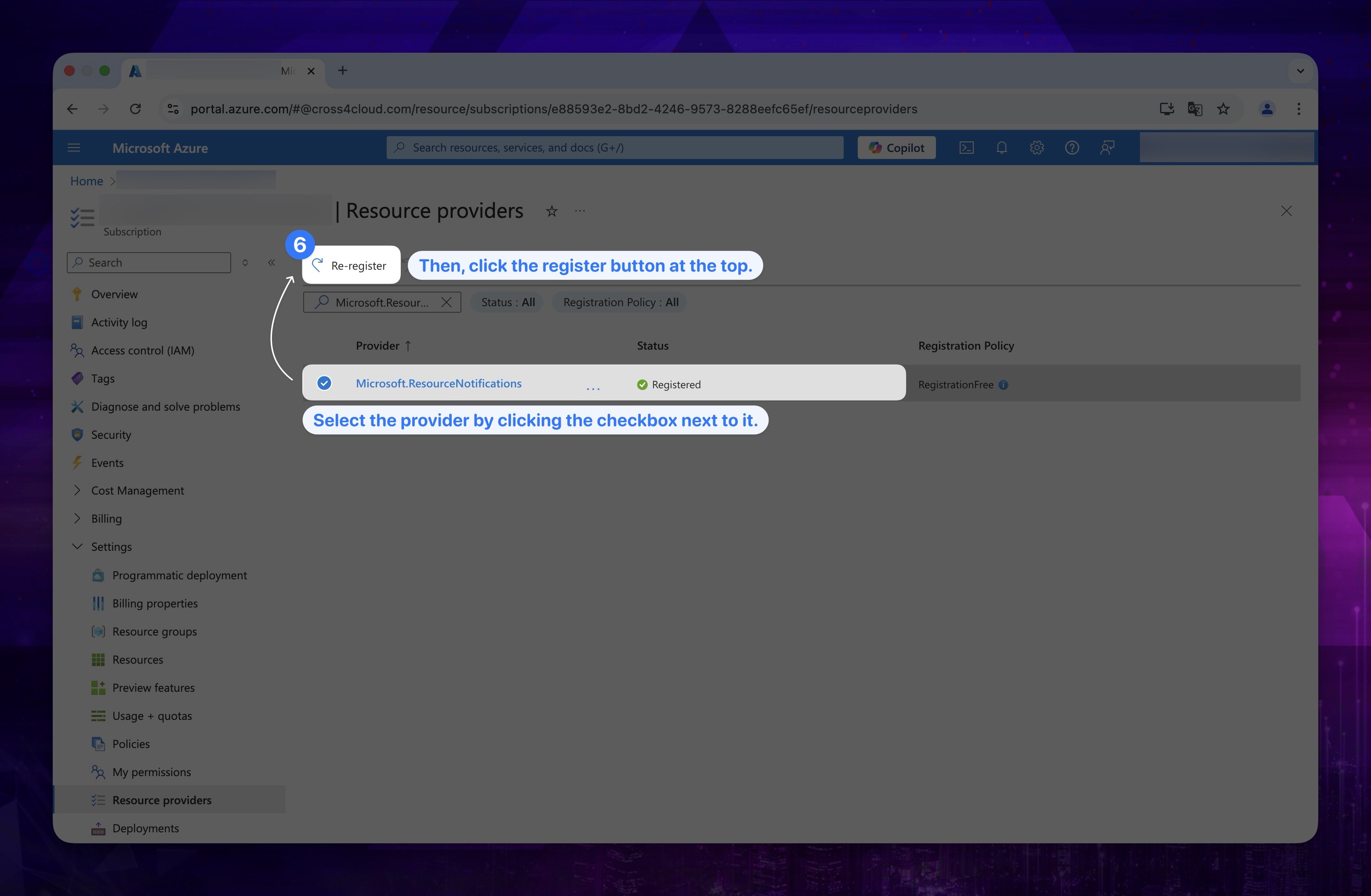Open the help question mark
This screenshot has height=896, width=1371.
click(x=1072, y=148)
